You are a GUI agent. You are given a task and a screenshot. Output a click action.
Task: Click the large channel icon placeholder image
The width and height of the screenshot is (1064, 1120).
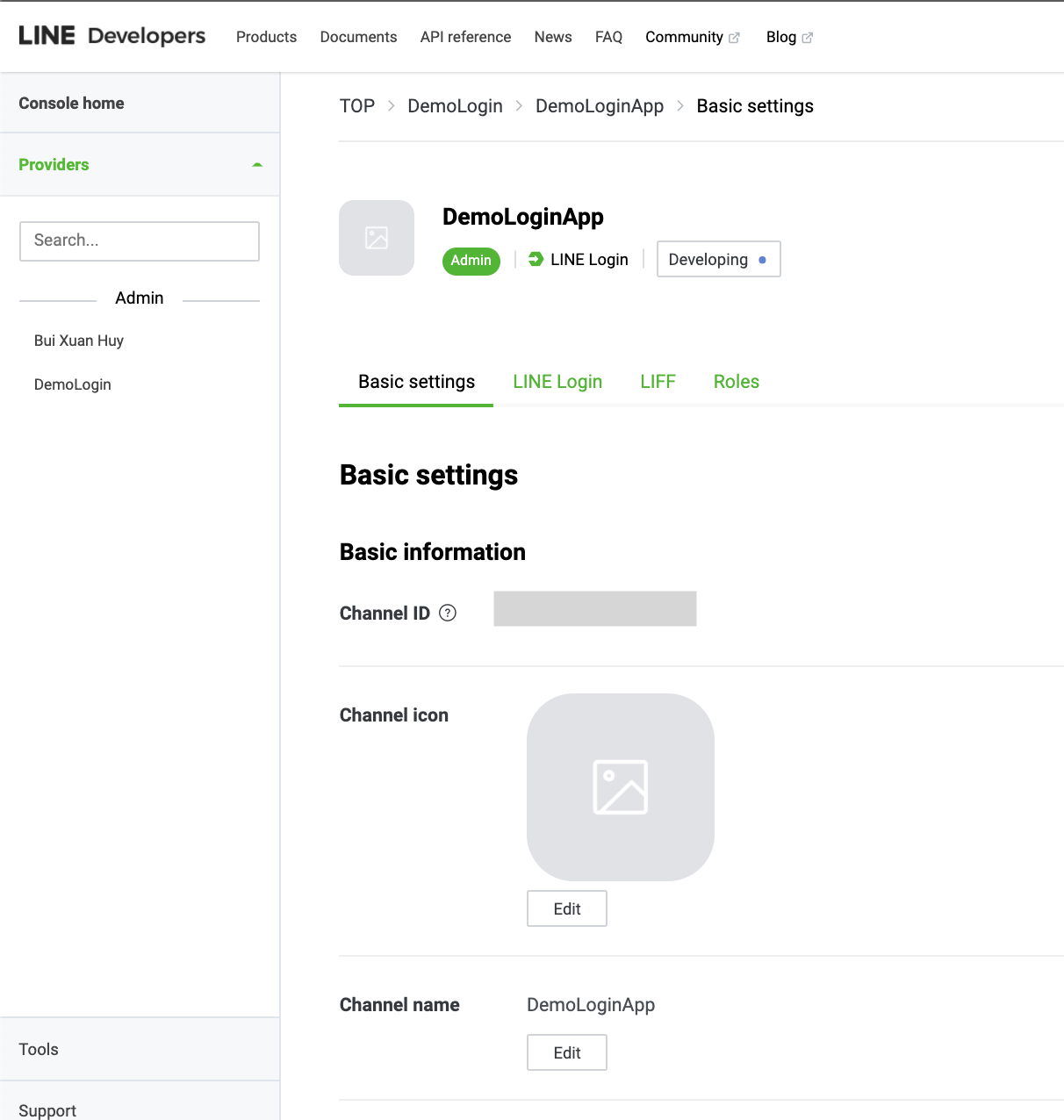(621, 787)
